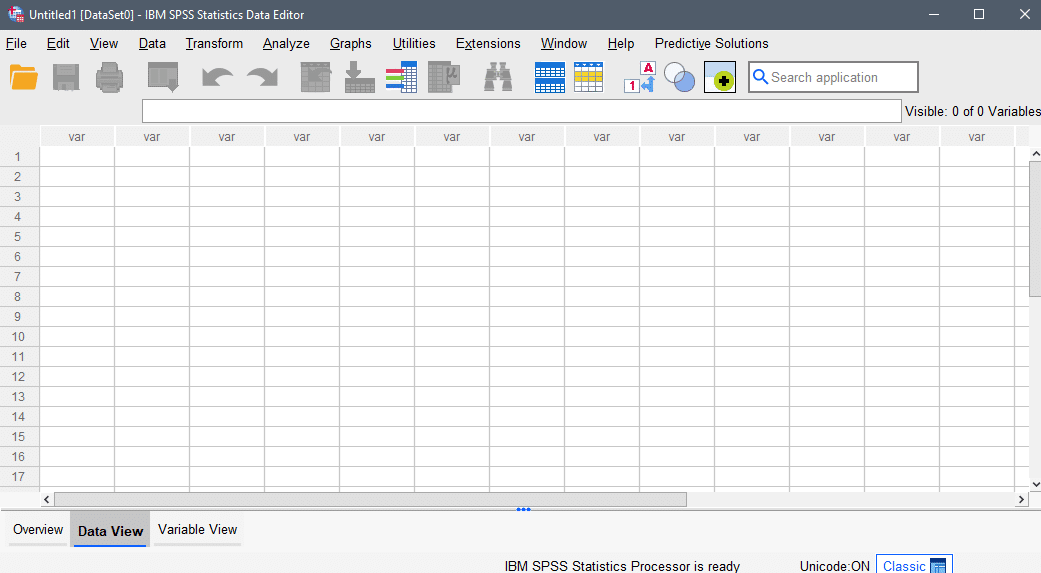The height and width of the screenshot is (573, 1041).
Task: Open the Transform menu
Action: [214, 44]
